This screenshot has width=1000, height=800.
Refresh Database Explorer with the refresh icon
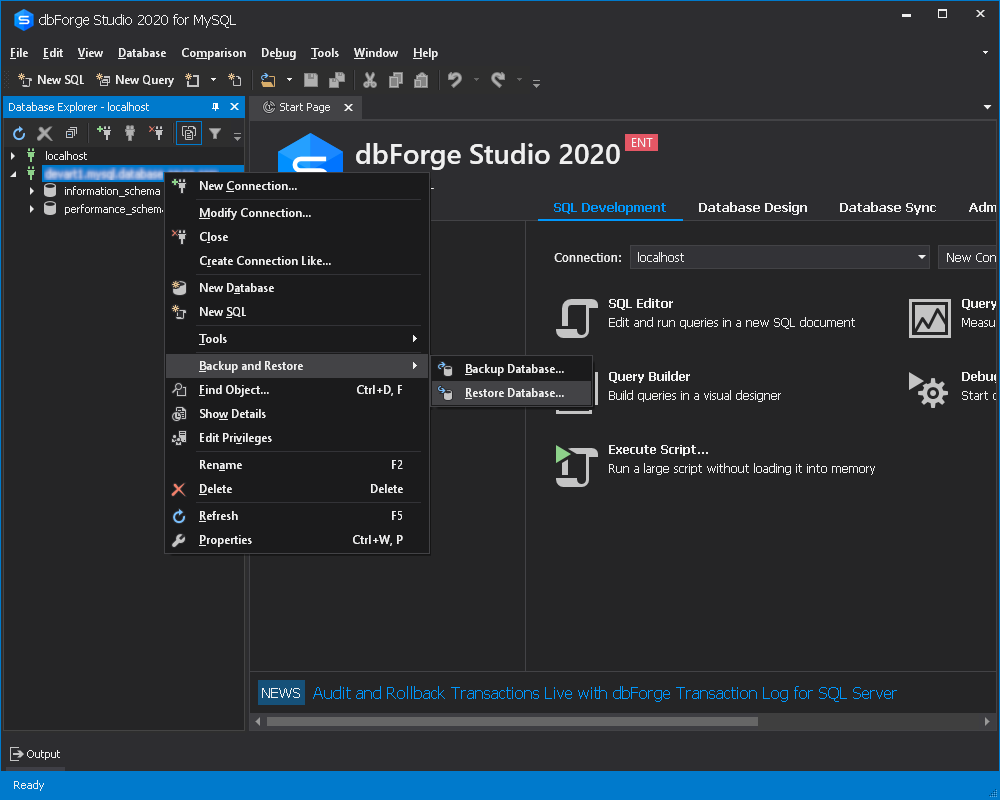19,133
